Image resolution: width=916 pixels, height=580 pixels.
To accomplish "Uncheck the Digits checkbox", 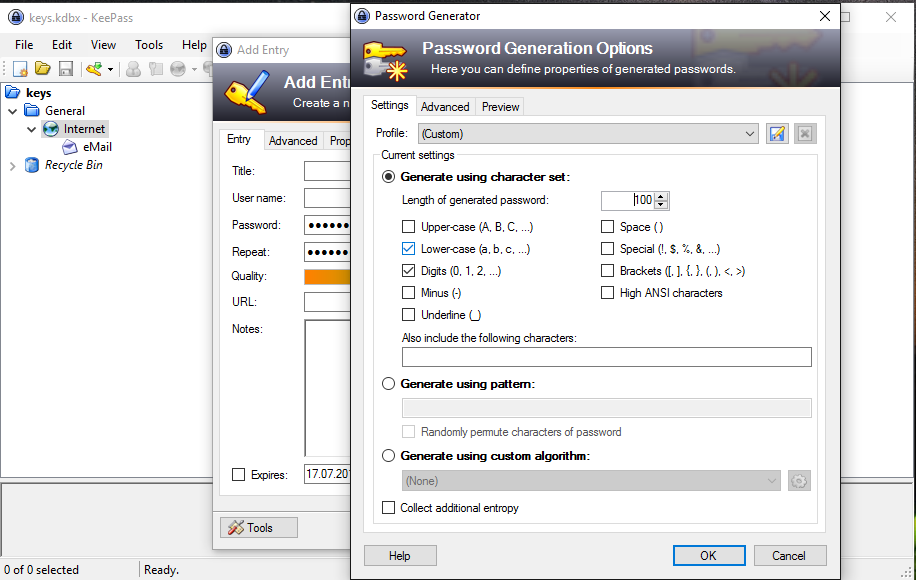I will pyautogui.click(x=408, y=271).
